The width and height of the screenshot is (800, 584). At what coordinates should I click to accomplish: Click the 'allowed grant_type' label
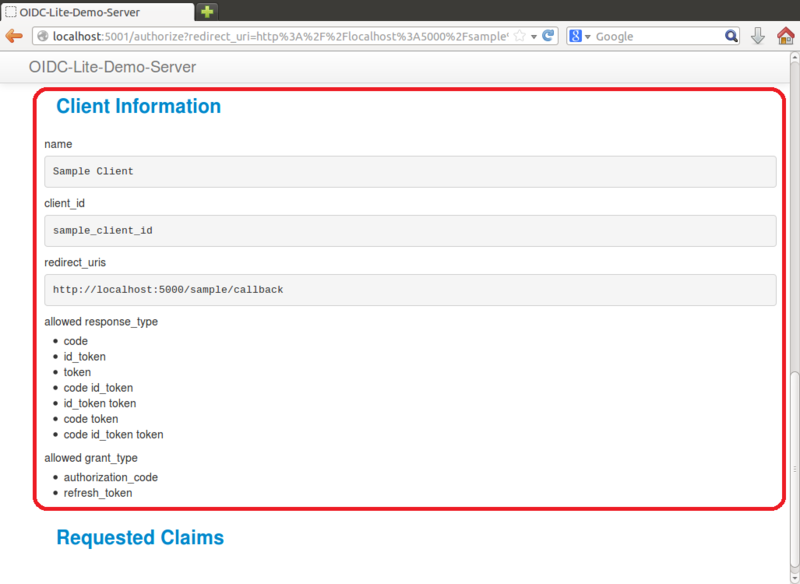(91, 458)
